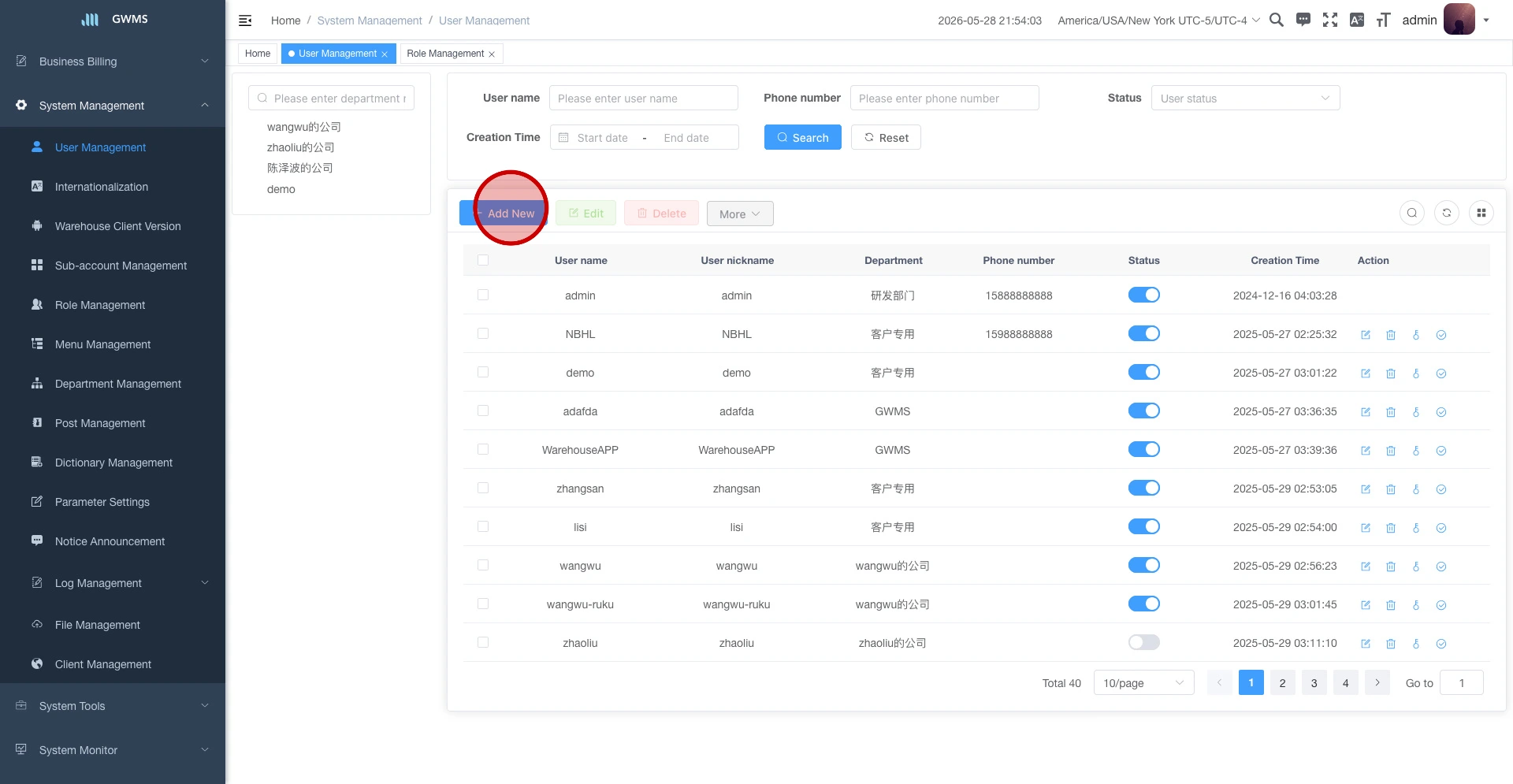Image resolution: width=1513 pixels, height=784 pixels.
Task: Click the Home breadcrumb link
Action: coord(285,20)
